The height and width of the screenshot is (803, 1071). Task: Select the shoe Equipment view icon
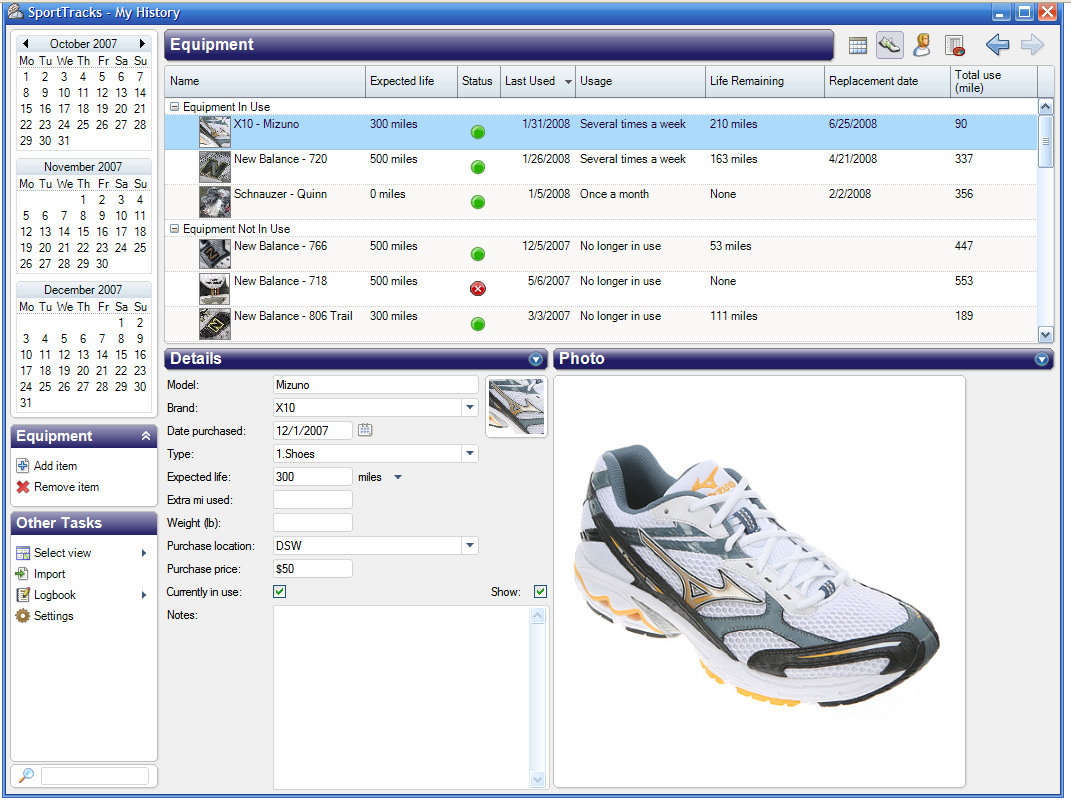point(889,45)
